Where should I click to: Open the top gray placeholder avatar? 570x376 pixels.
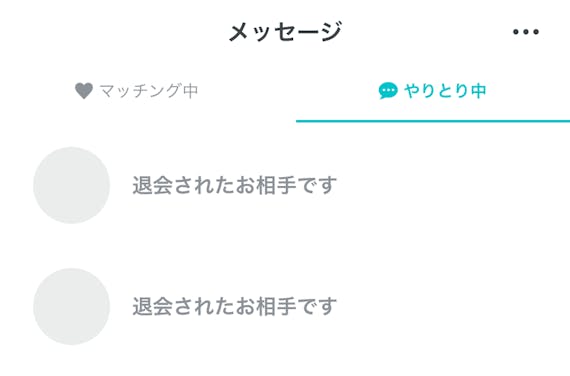click(x=72, y=185)
